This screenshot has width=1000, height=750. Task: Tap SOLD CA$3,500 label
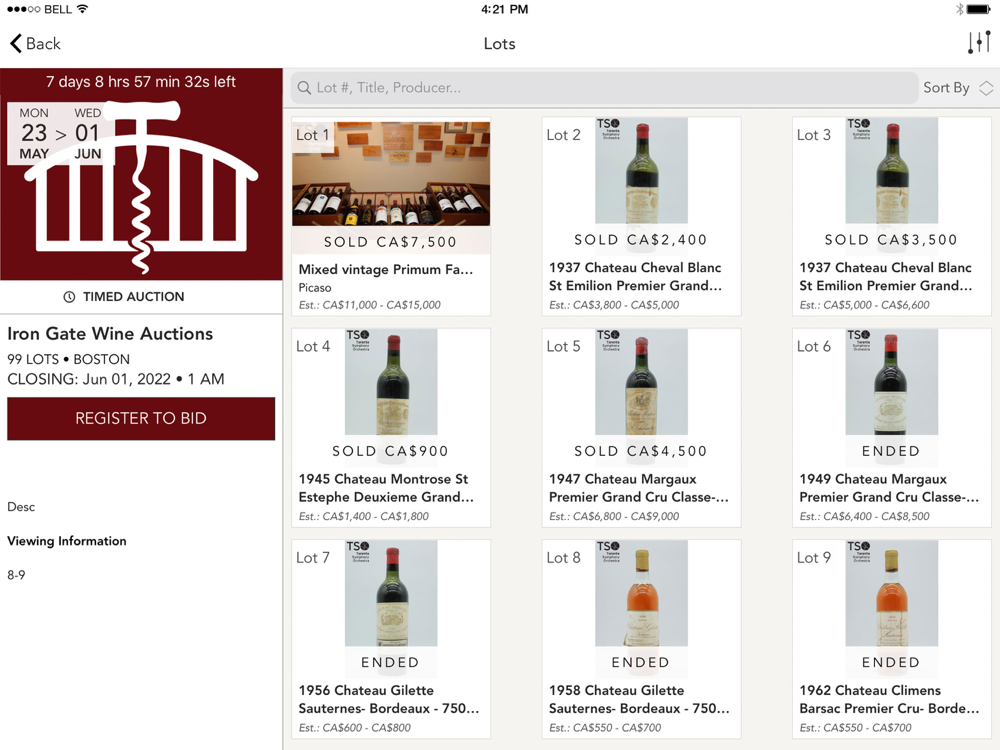tap(891, 240)
